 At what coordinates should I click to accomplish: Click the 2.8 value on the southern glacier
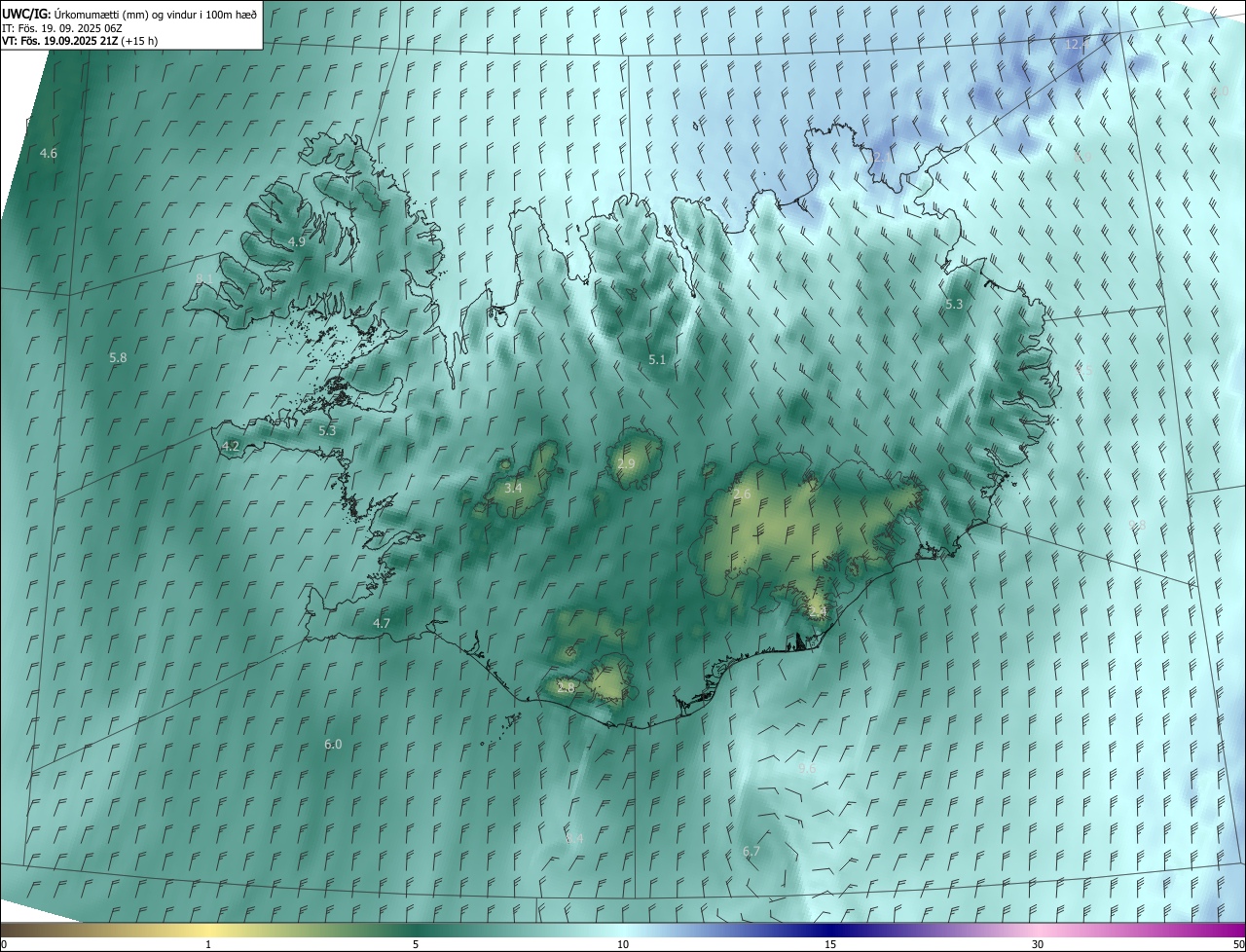[567, 687]
